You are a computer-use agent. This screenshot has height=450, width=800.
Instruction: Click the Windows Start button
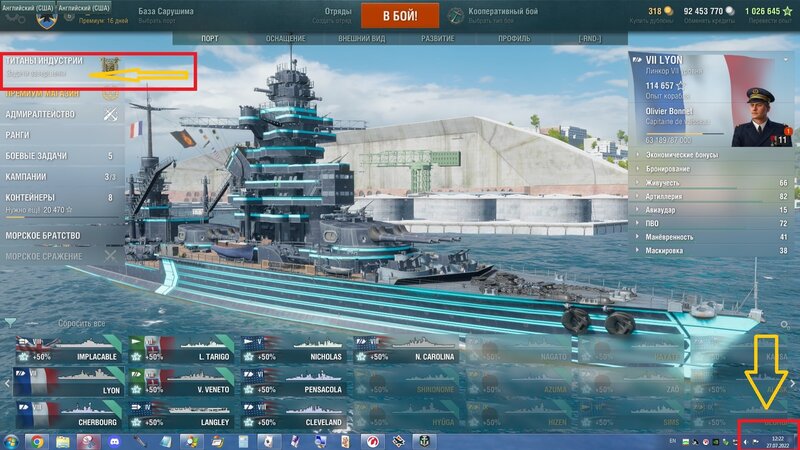point(11,442)
